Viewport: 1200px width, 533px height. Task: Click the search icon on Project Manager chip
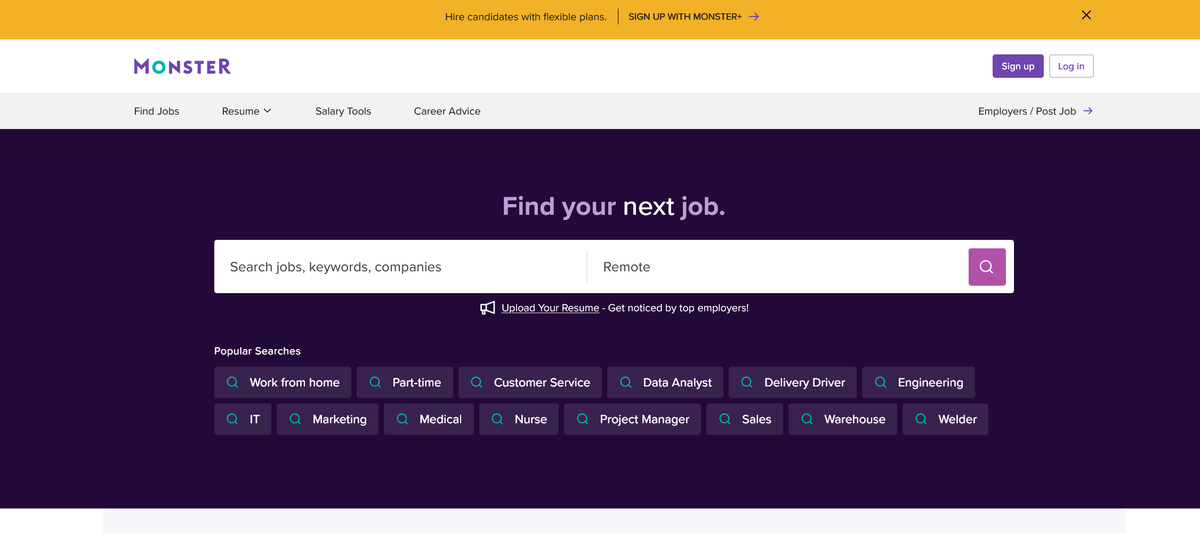[582, 419]
